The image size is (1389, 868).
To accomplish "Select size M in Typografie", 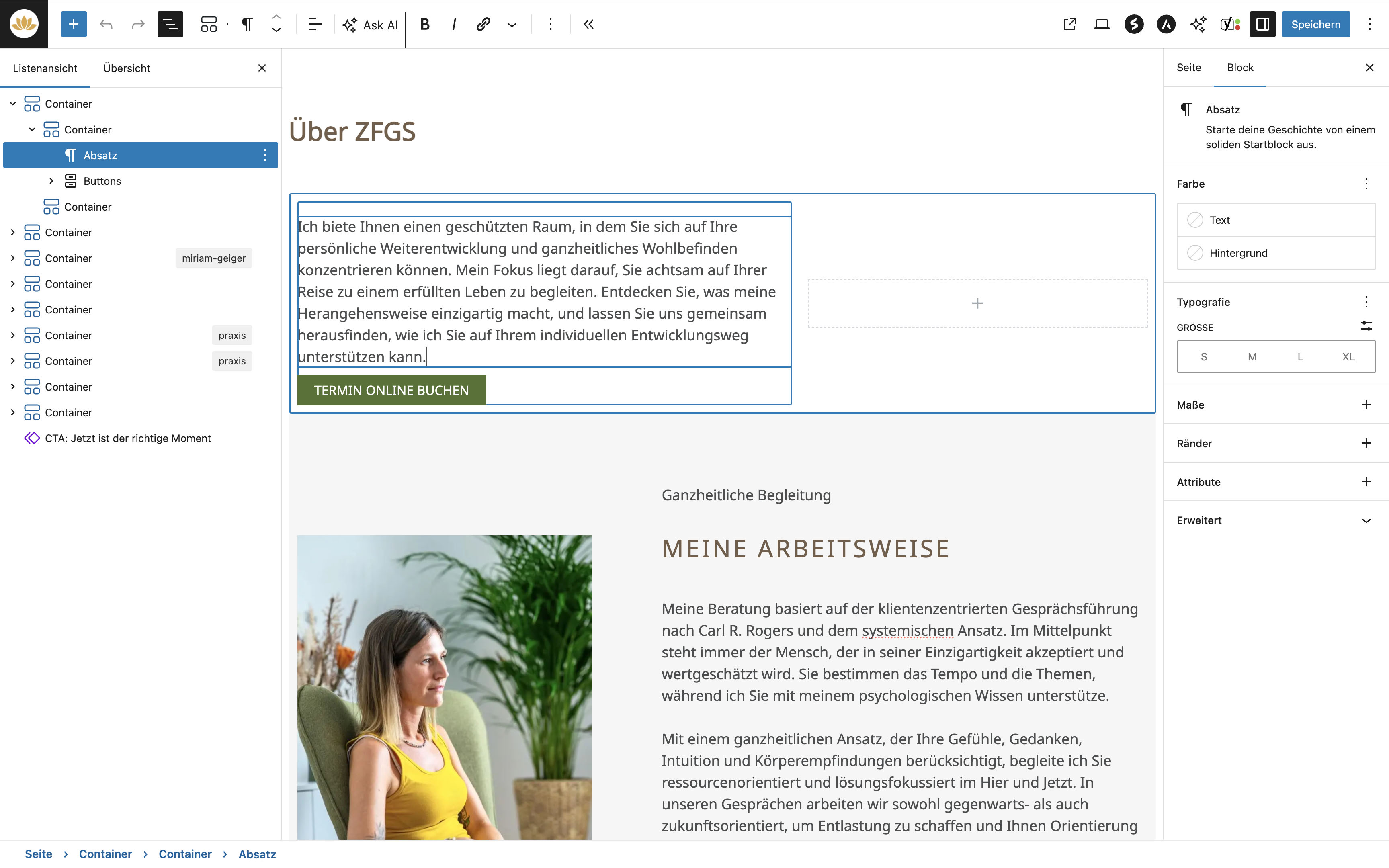I will 1252,356.
